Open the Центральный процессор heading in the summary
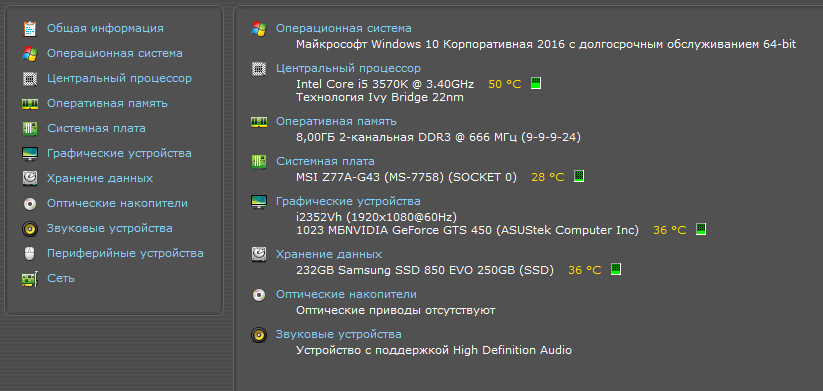 [x=349, y=68]
